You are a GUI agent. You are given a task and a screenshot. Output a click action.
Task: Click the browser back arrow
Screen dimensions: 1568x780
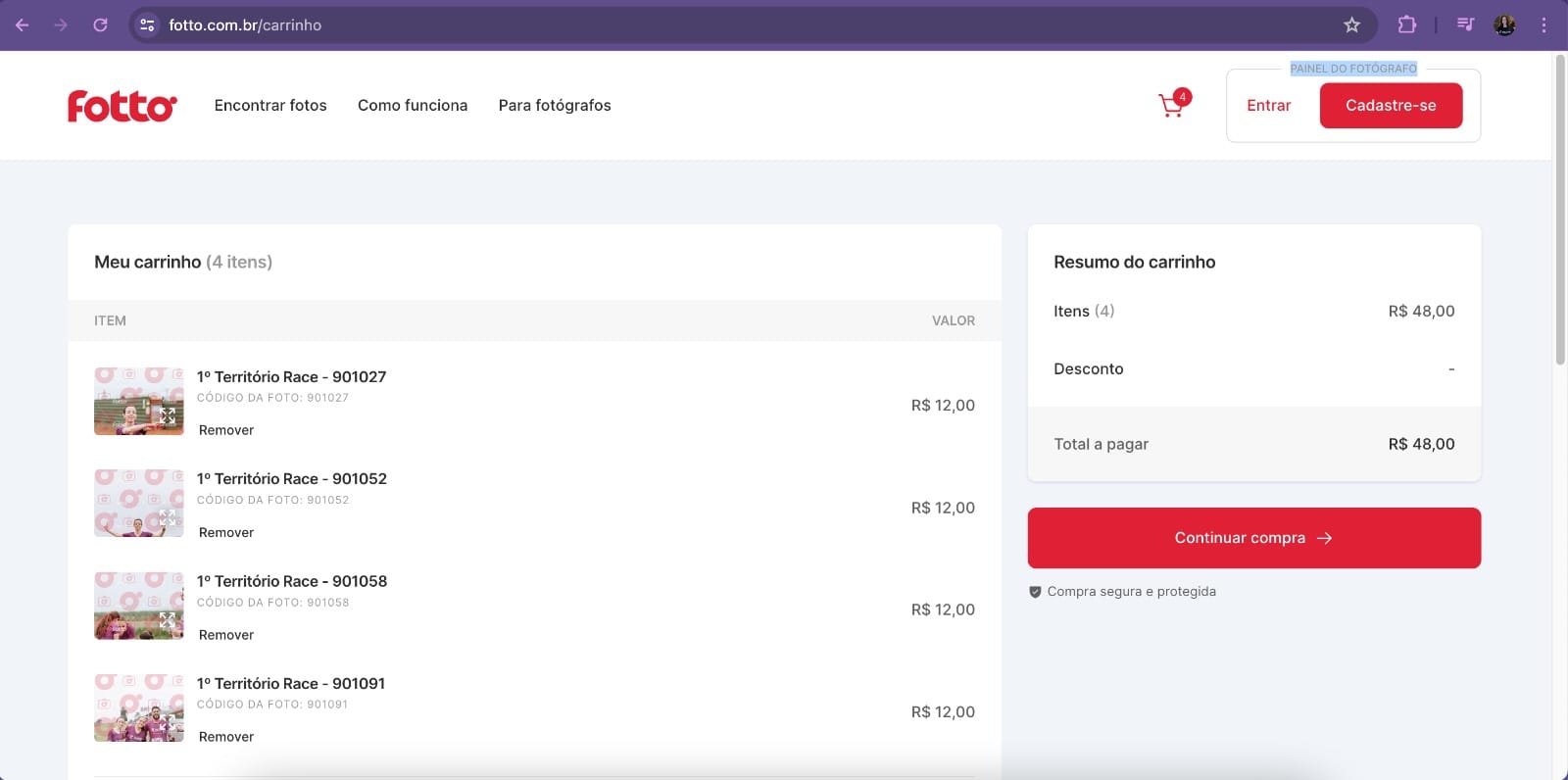click(x=22, y=24)
